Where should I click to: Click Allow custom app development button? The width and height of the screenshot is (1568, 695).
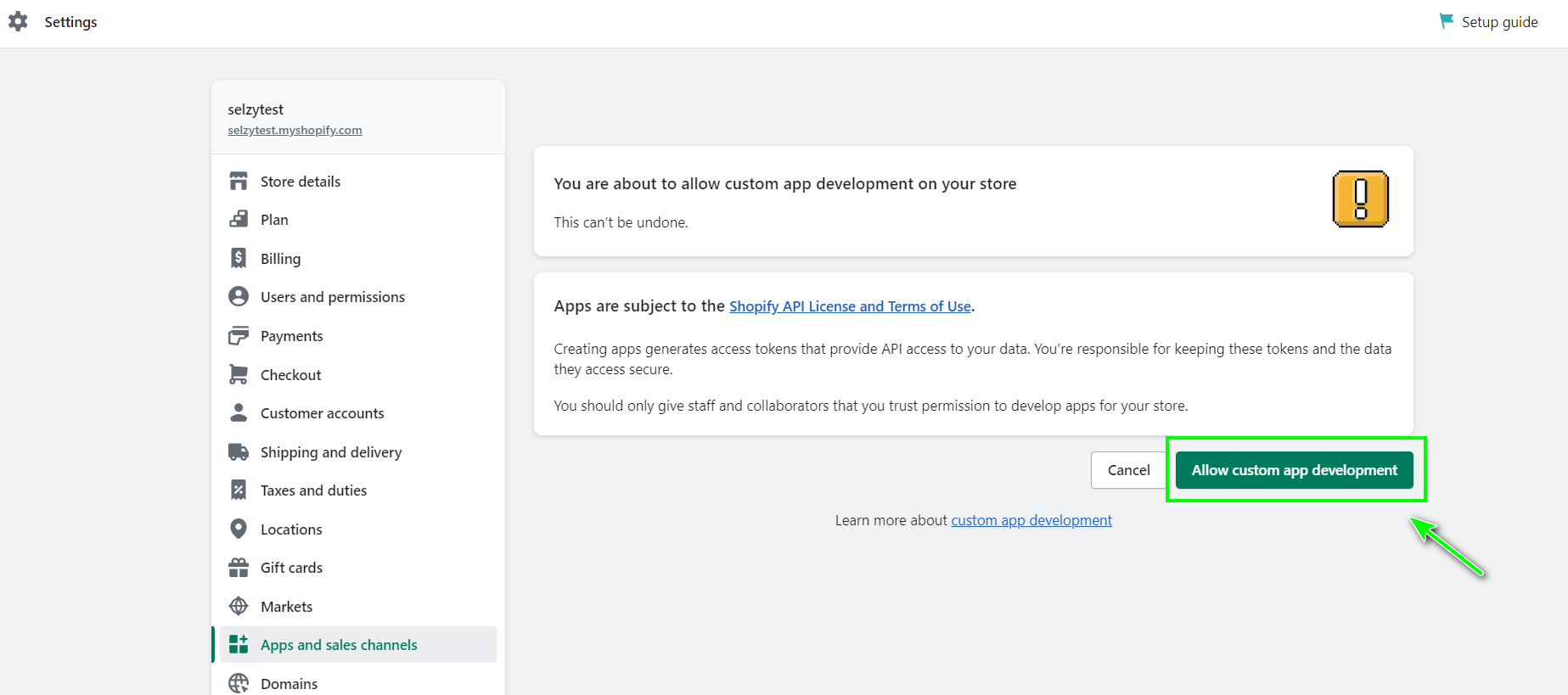coord(1294,470)
